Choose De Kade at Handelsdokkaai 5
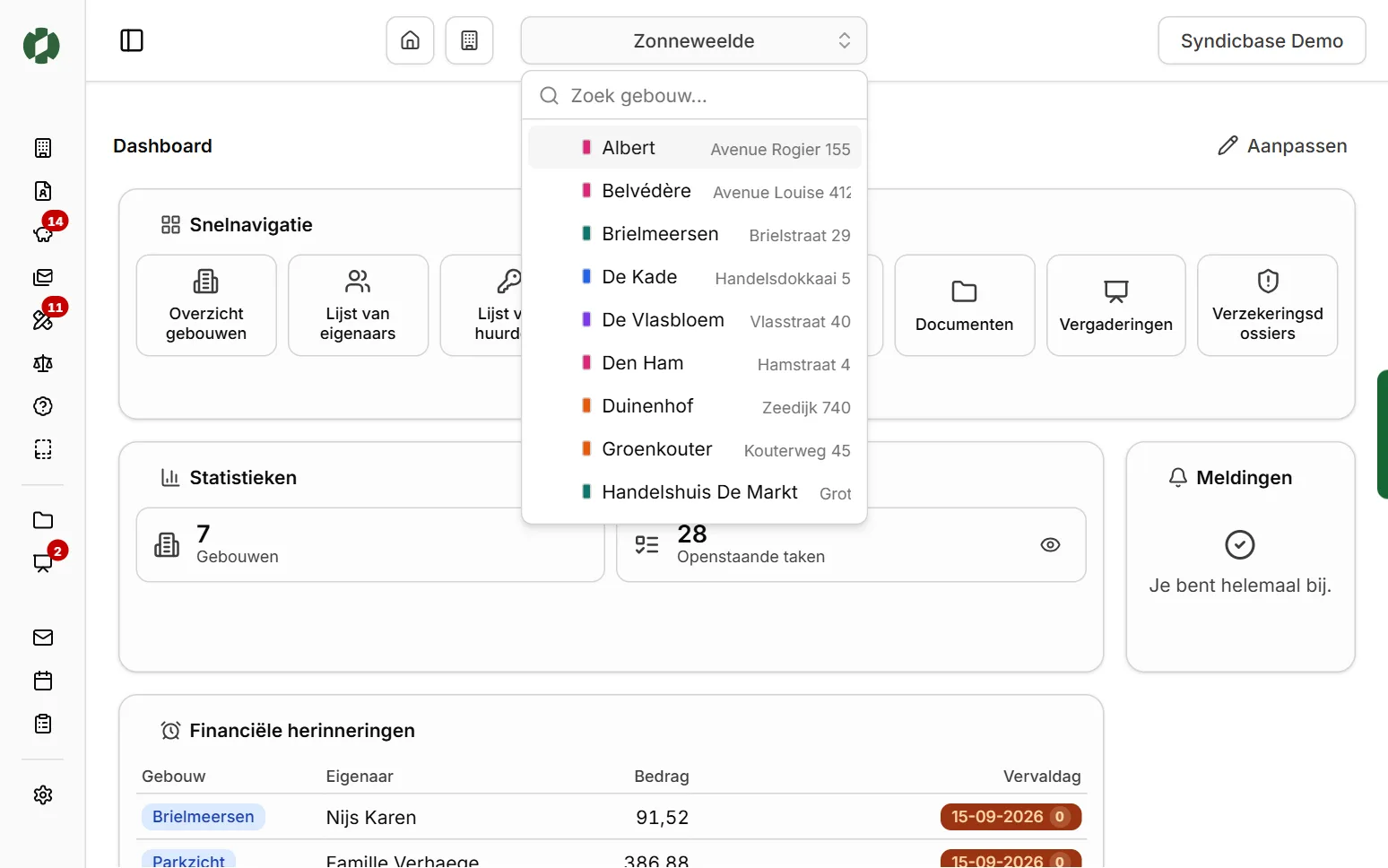This screenshot has width=1388, height=868. 695,277
